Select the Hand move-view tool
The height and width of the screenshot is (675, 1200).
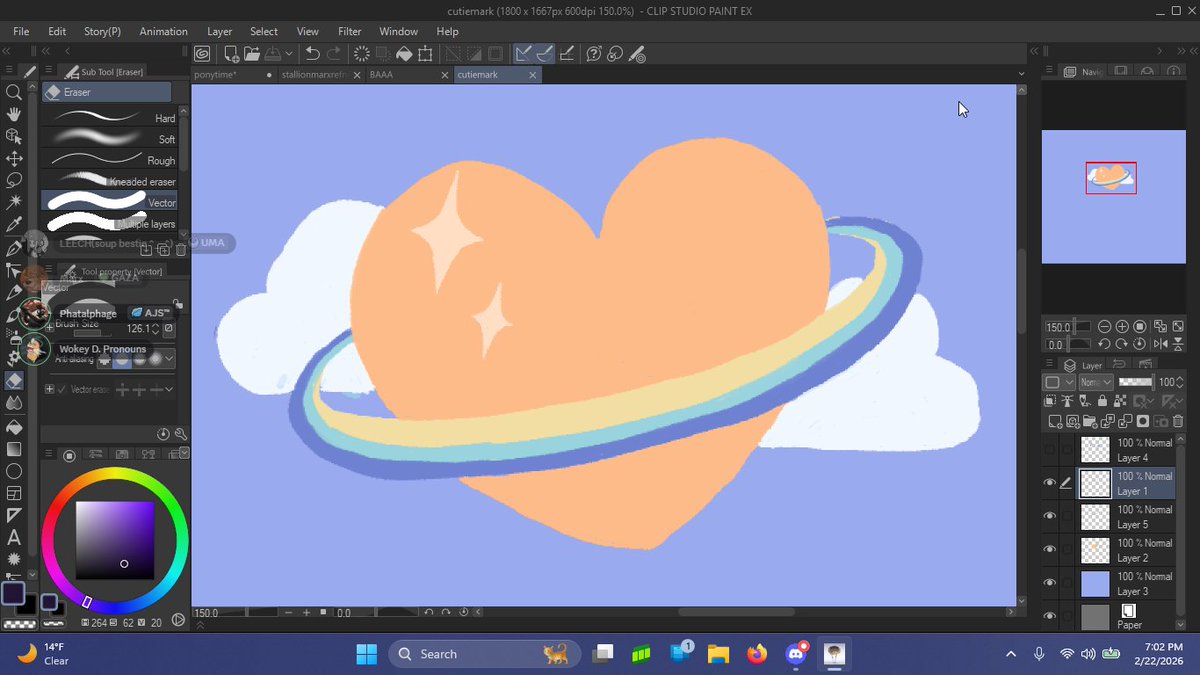(14, 114)
